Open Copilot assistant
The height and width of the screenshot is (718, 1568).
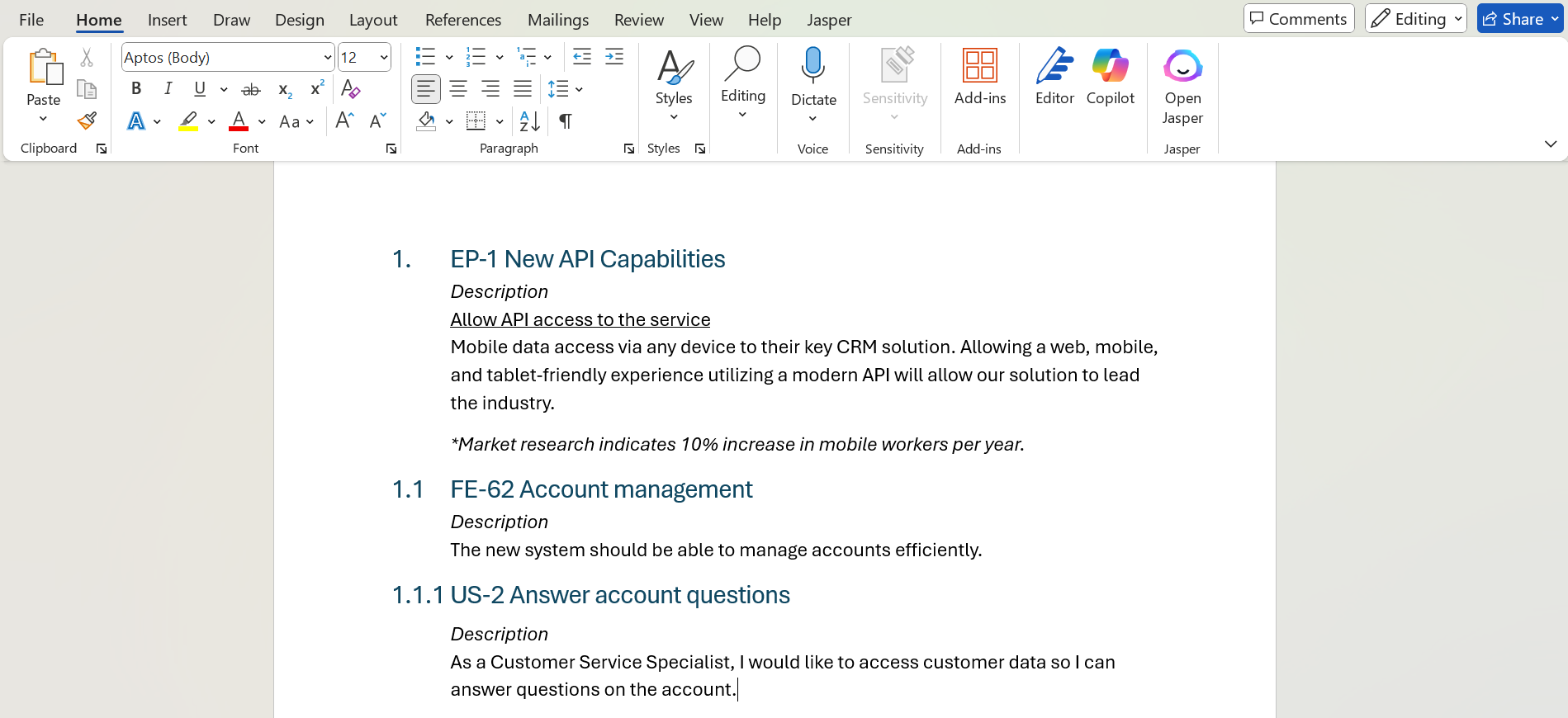click(x=1111, y=77)
